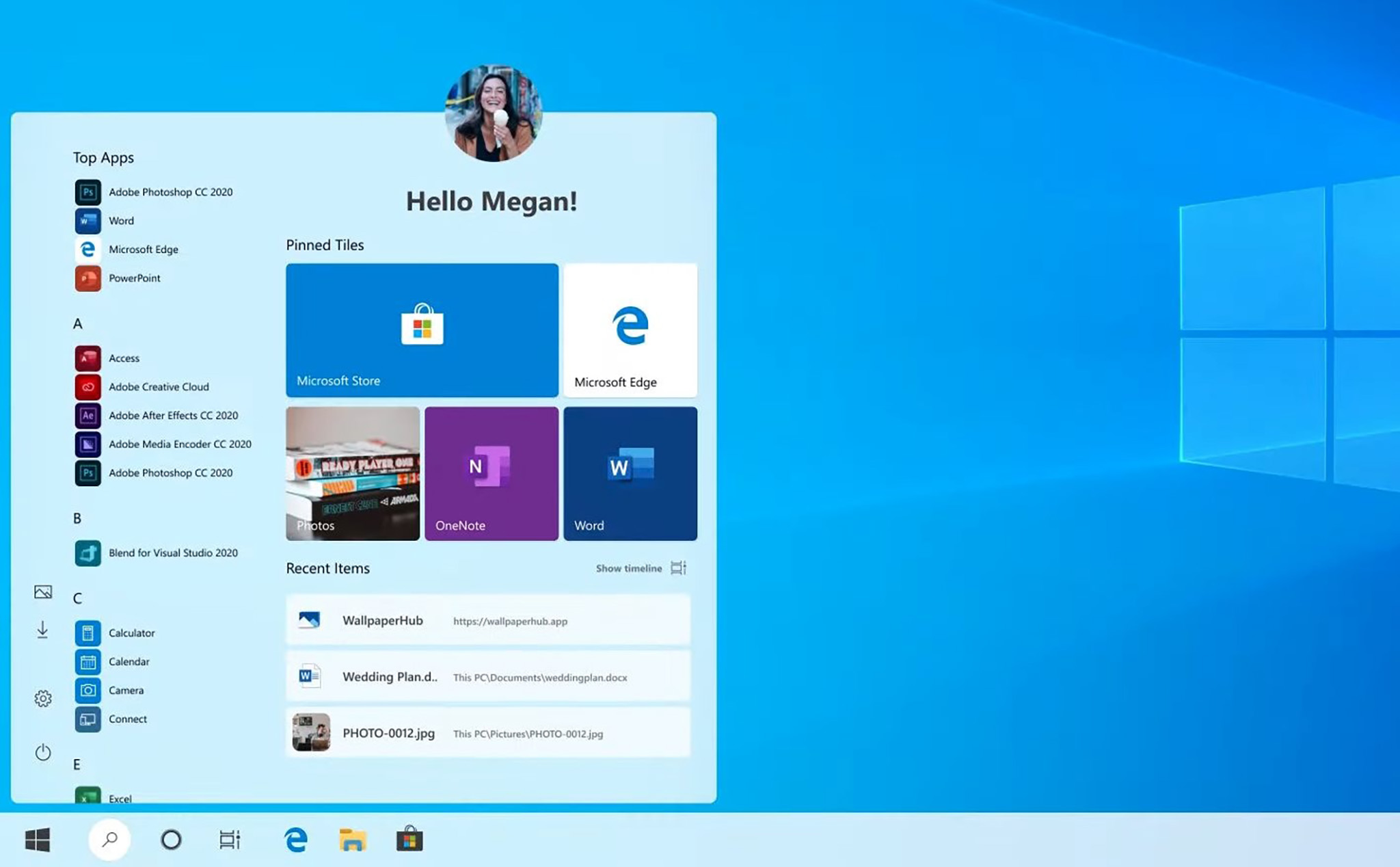Viewport: 1400px width, 867px height.
Task: Open Access from the A list
Action: tap(107, 358)
